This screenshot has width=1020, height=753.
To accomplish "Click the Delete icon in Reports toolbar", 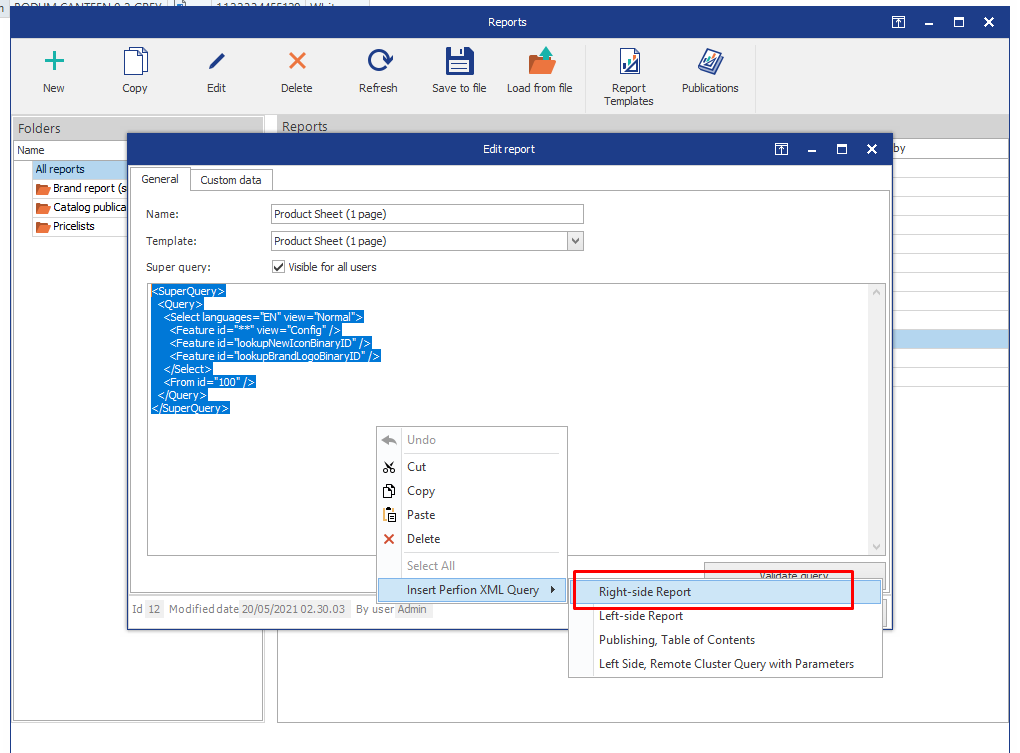I will coord(297,61).
